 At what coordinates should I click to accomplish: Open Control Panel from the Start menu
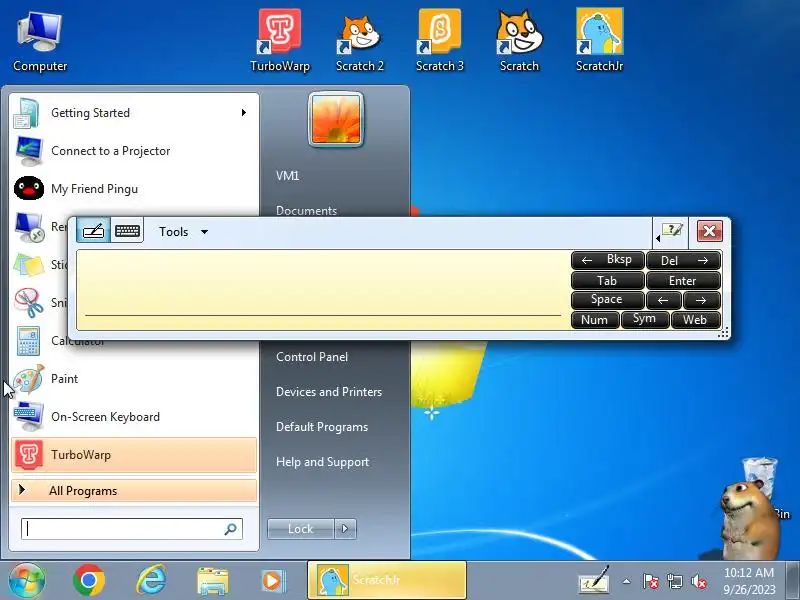tap(312, 357)
